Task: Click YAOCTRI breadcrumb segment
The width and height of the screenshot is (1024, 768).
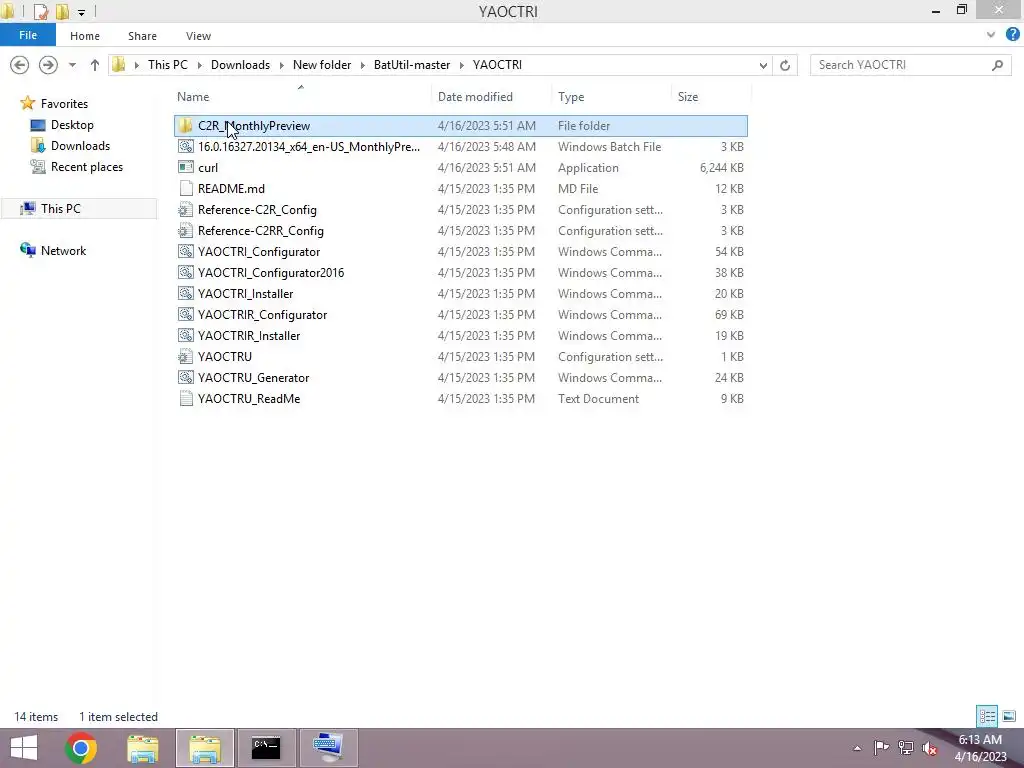Action: pos(497,65)
